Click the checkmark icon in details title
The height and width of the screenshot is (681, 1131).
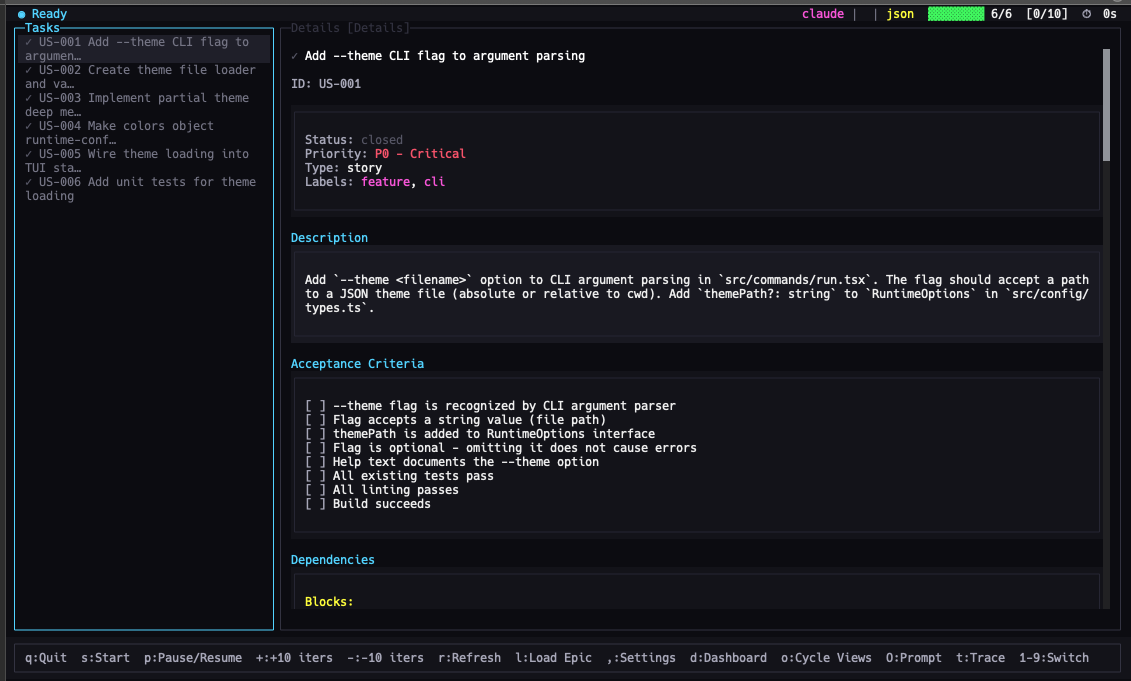pos(295,56)
